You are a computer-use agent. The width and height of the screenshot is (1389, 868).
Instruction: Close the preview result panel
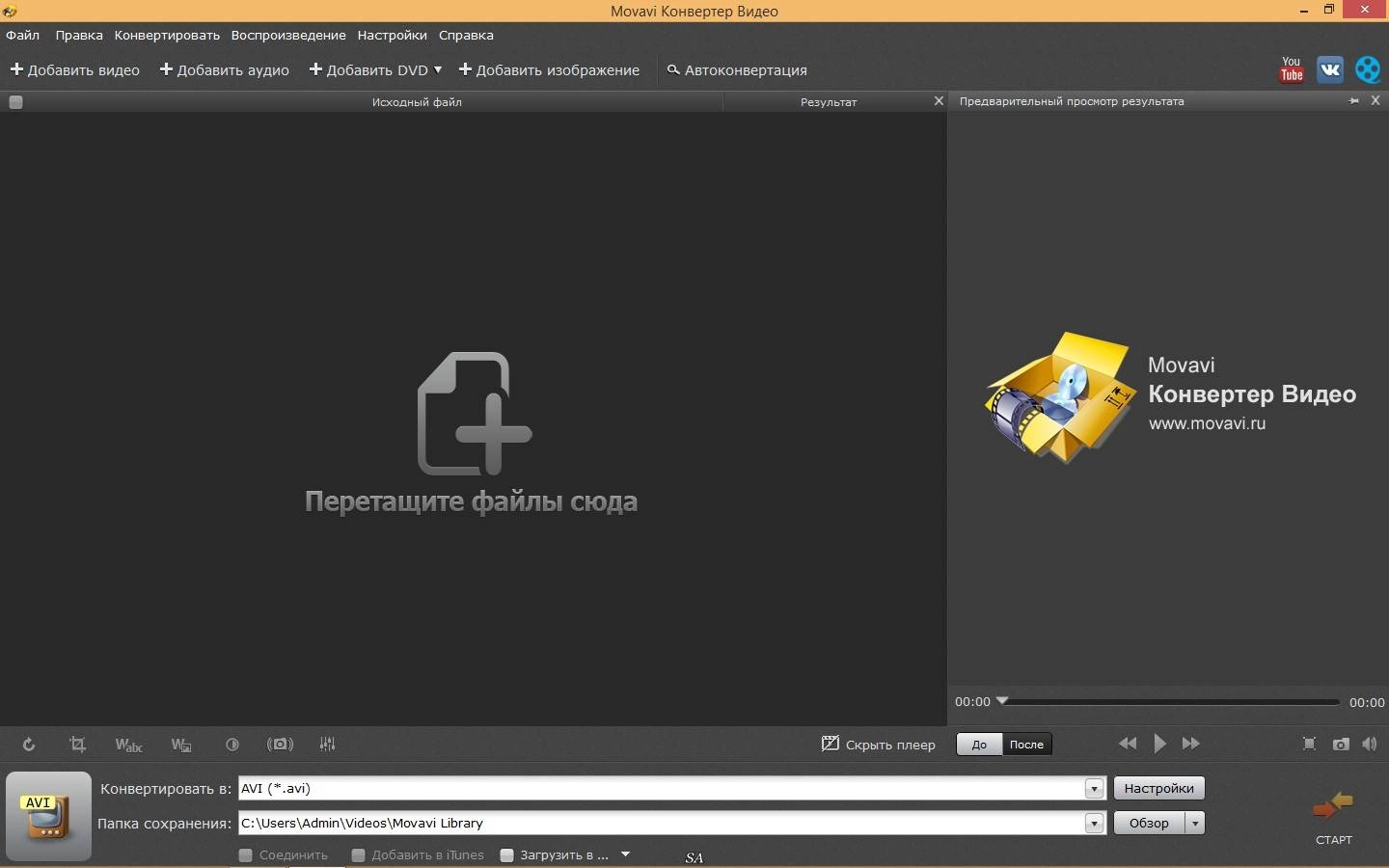[x=1375, y=101]
